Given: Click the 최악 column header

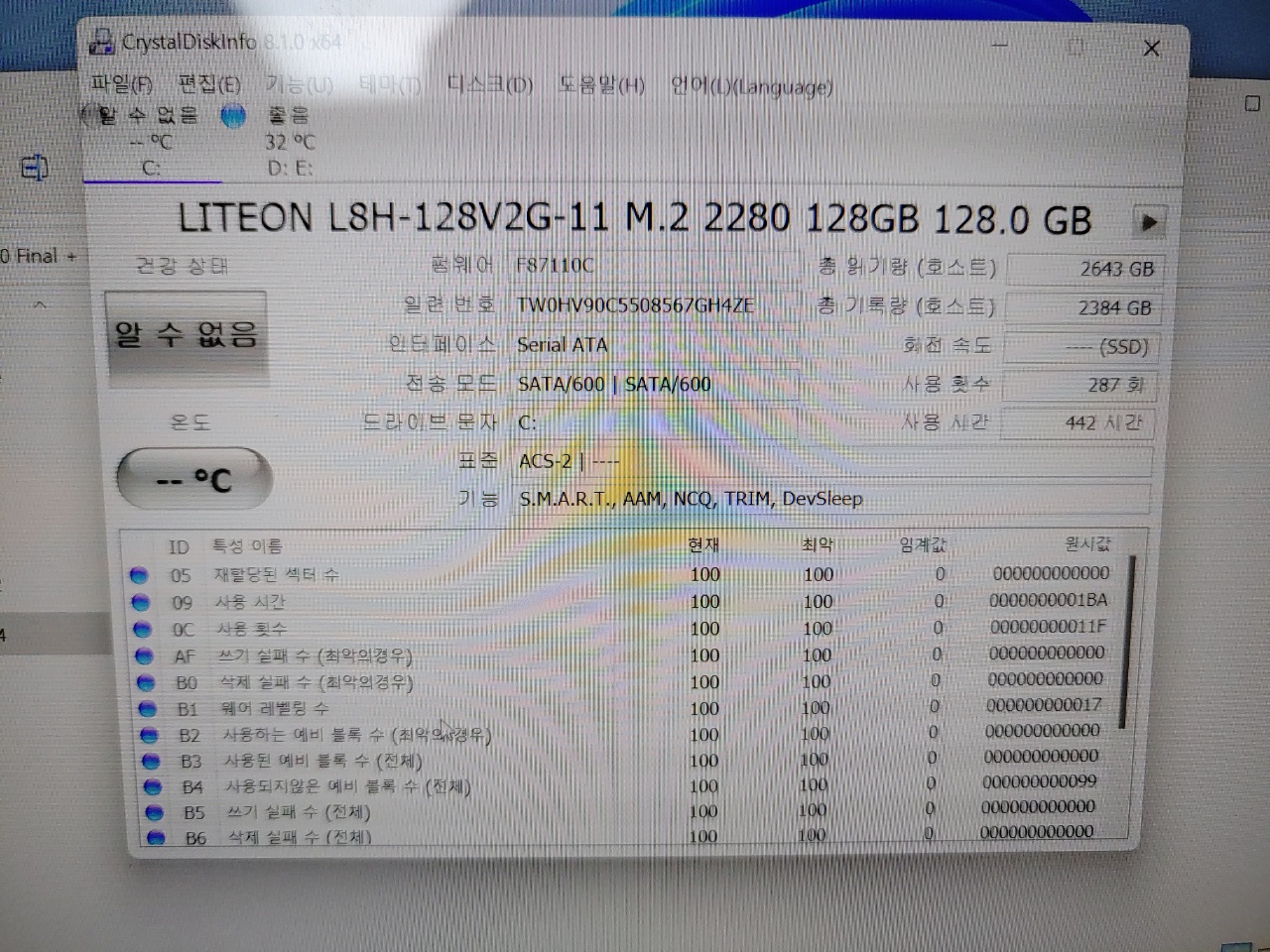Looking at the screenshot, I should [x=817, y=544].
